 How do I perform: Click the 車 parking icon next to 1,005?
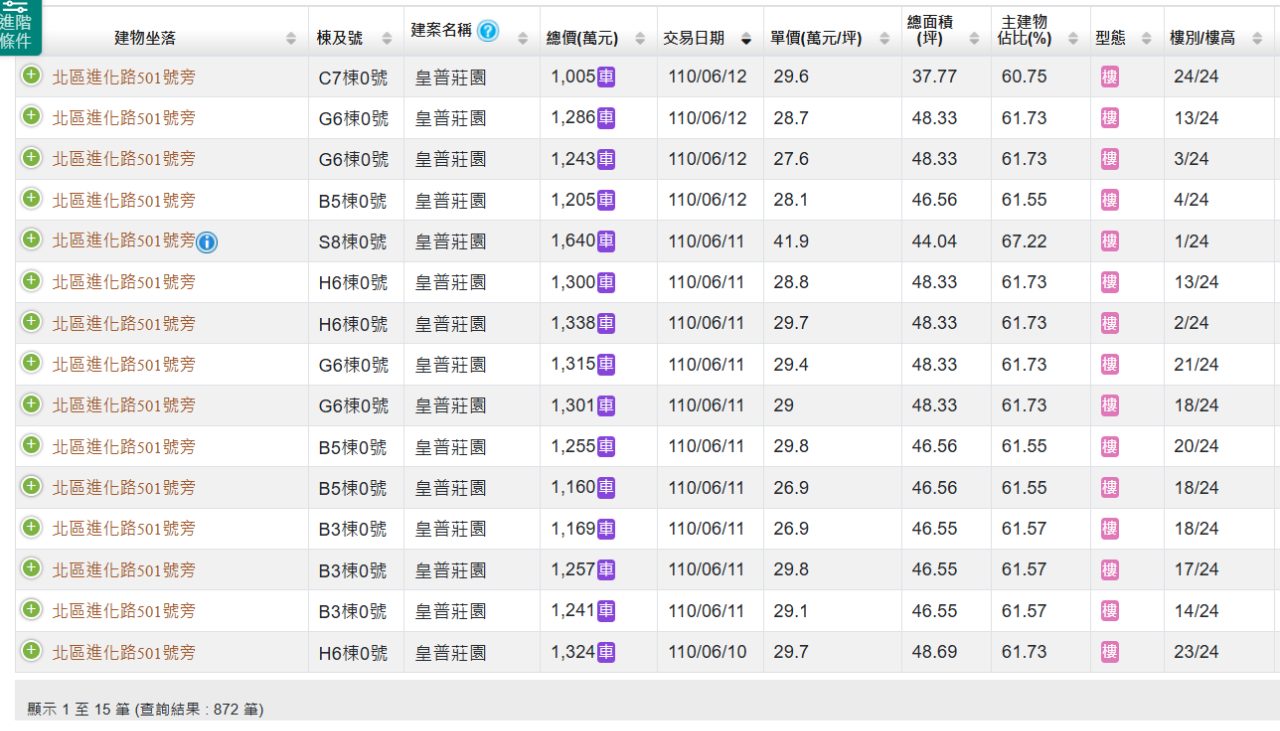coord(606,77)
